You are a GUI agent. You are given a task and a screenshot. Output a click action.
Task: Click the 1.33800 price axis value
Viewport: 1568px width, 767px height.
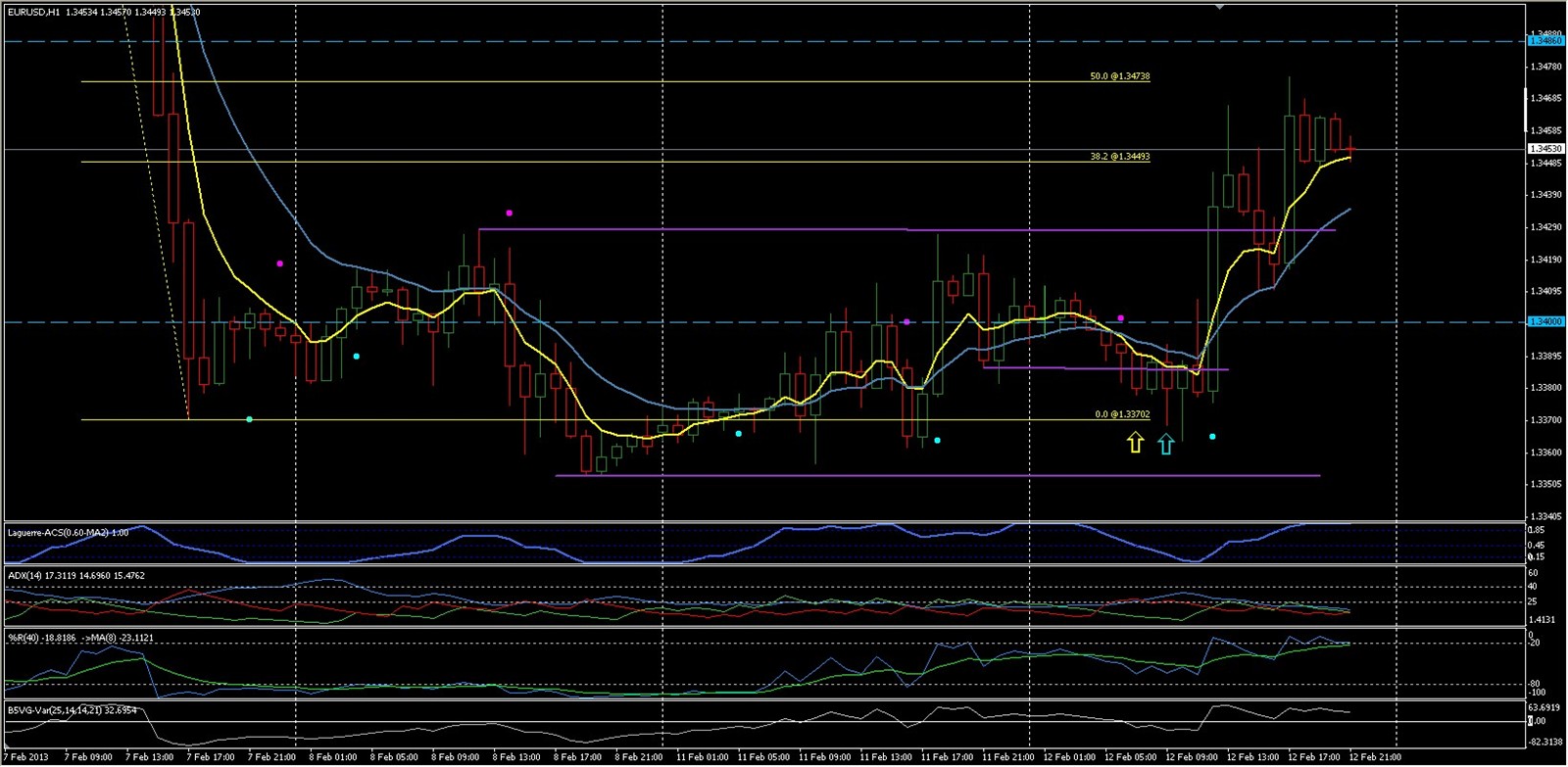coord(1545,388)
